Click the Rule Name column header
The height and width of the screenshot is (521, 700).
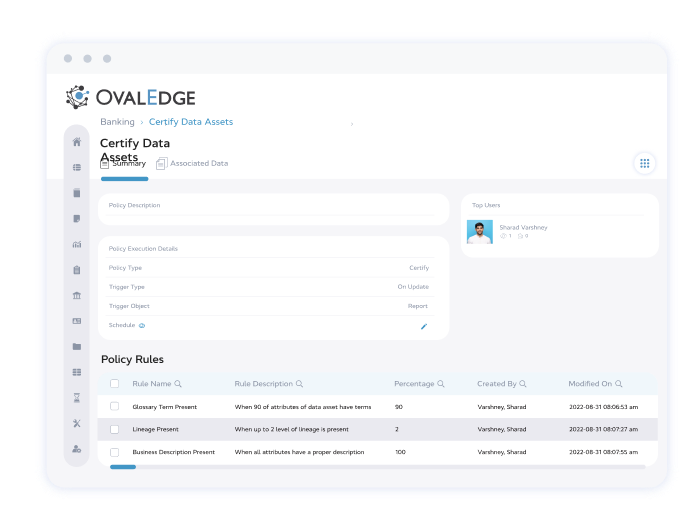pos(152,383)
